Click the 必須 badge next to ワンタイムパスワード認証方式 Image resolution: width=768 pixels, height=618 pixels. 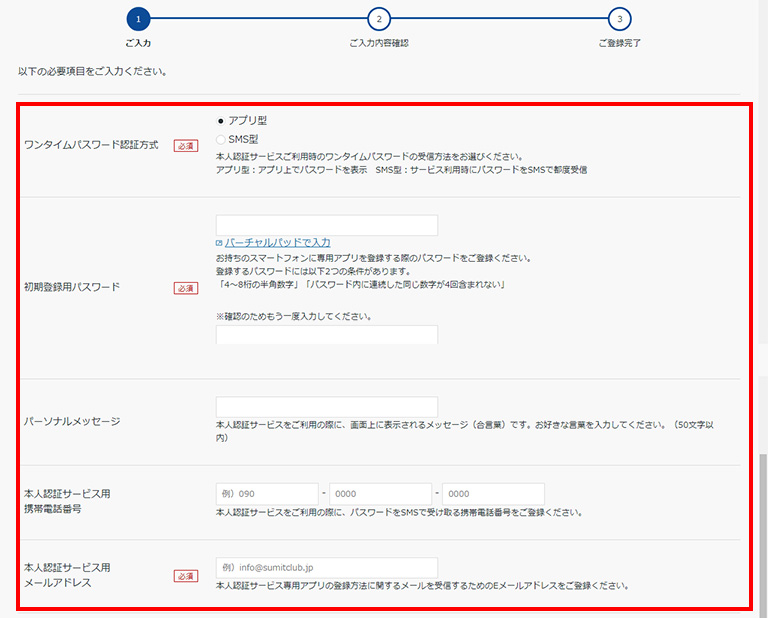pos(186,146)
